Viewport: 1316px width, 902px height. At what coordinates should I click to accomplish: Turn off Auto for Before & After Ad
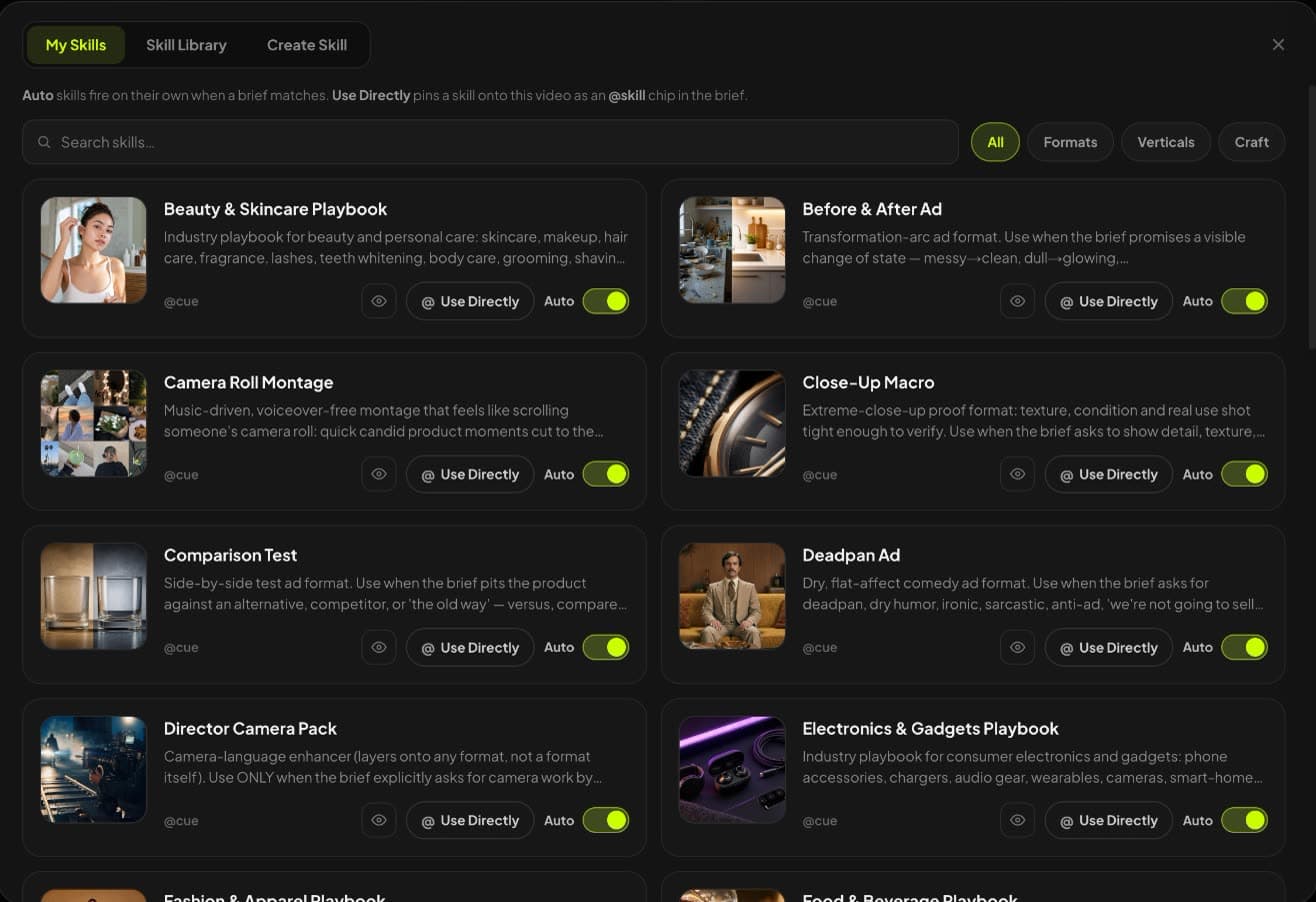point(1244,301)
